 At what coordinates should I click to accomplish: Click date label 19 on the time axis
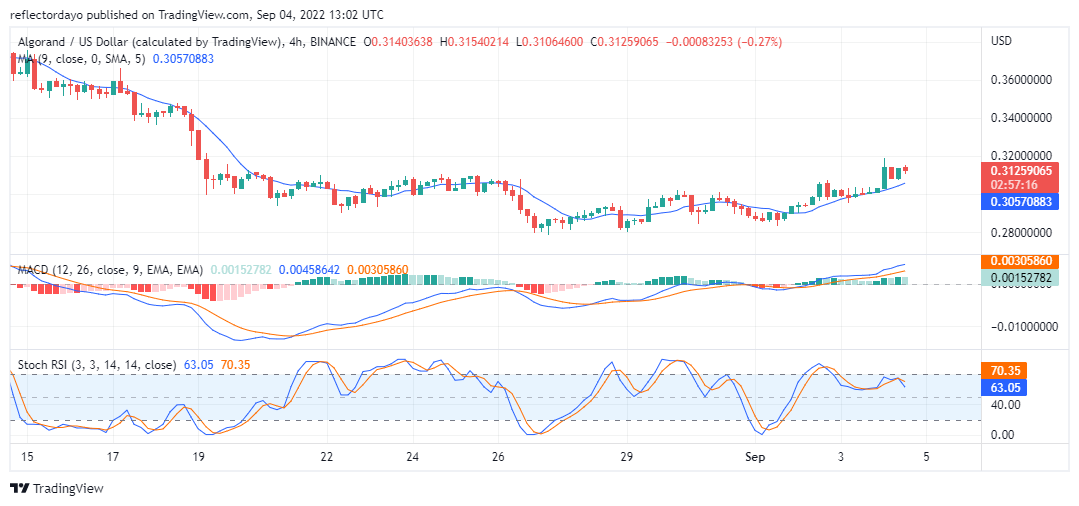point(199,456)
